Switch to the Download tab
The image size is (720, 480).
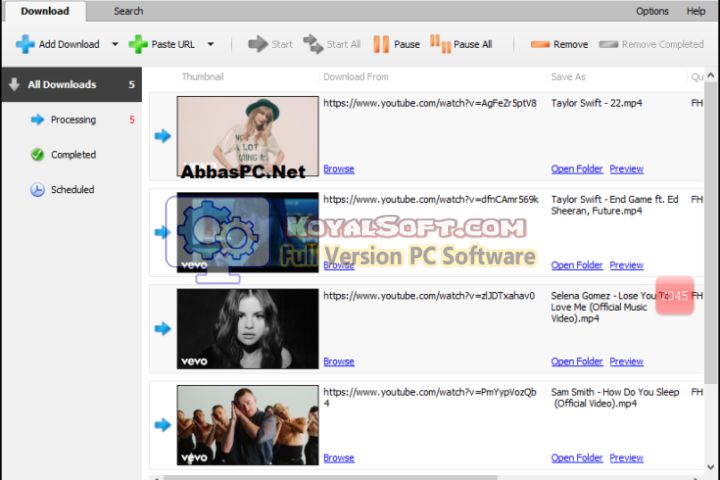click(x=45, y=11)
